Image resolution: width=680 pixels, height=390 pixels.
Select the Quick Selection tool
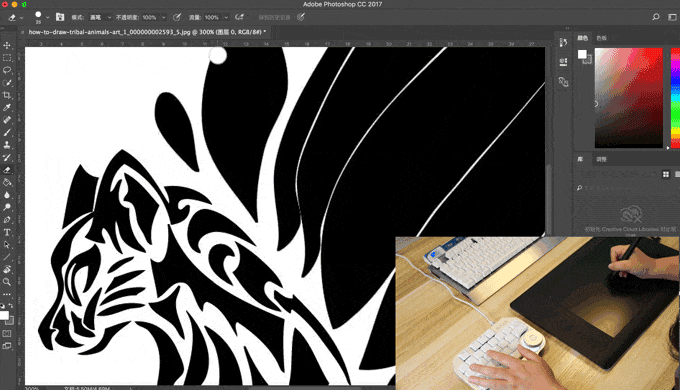(x=7, y=83)
